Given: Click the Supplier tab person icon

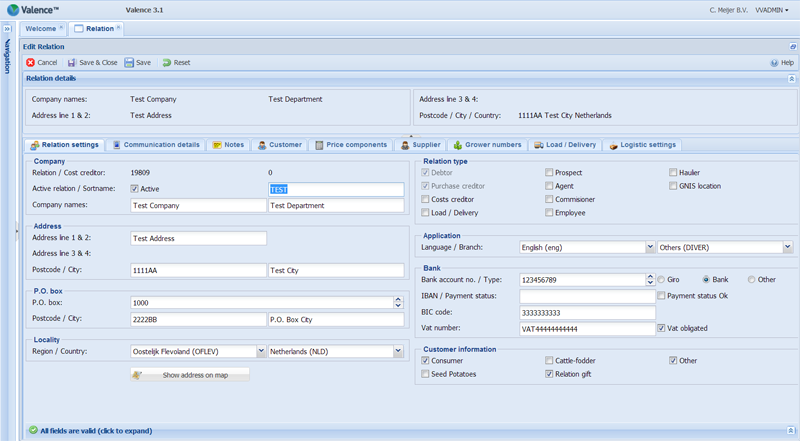Looking at the screenshot, I should pyautogui.click(x=405, y=145).
